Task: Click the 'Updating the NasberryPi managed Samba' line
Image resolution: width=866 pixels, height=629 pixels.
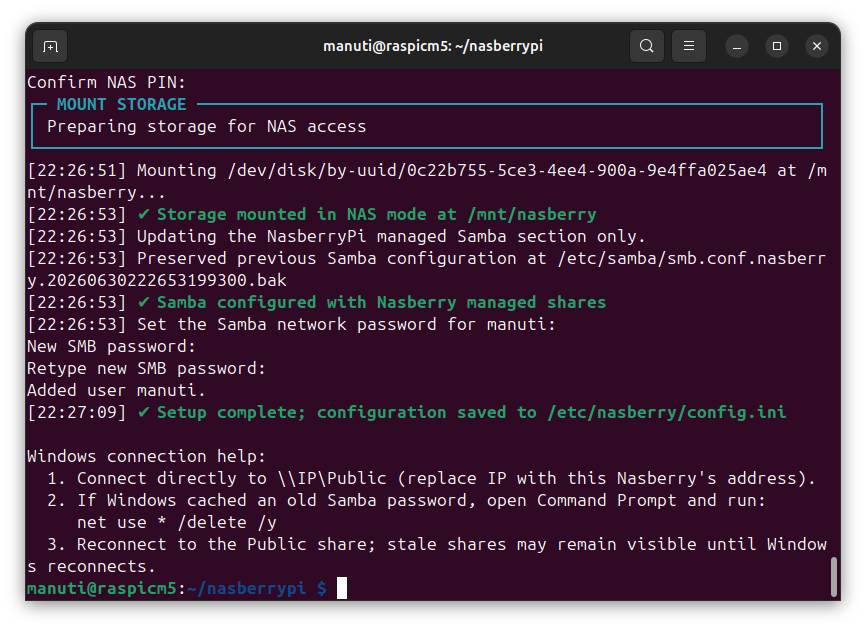Action: [336, 236]
